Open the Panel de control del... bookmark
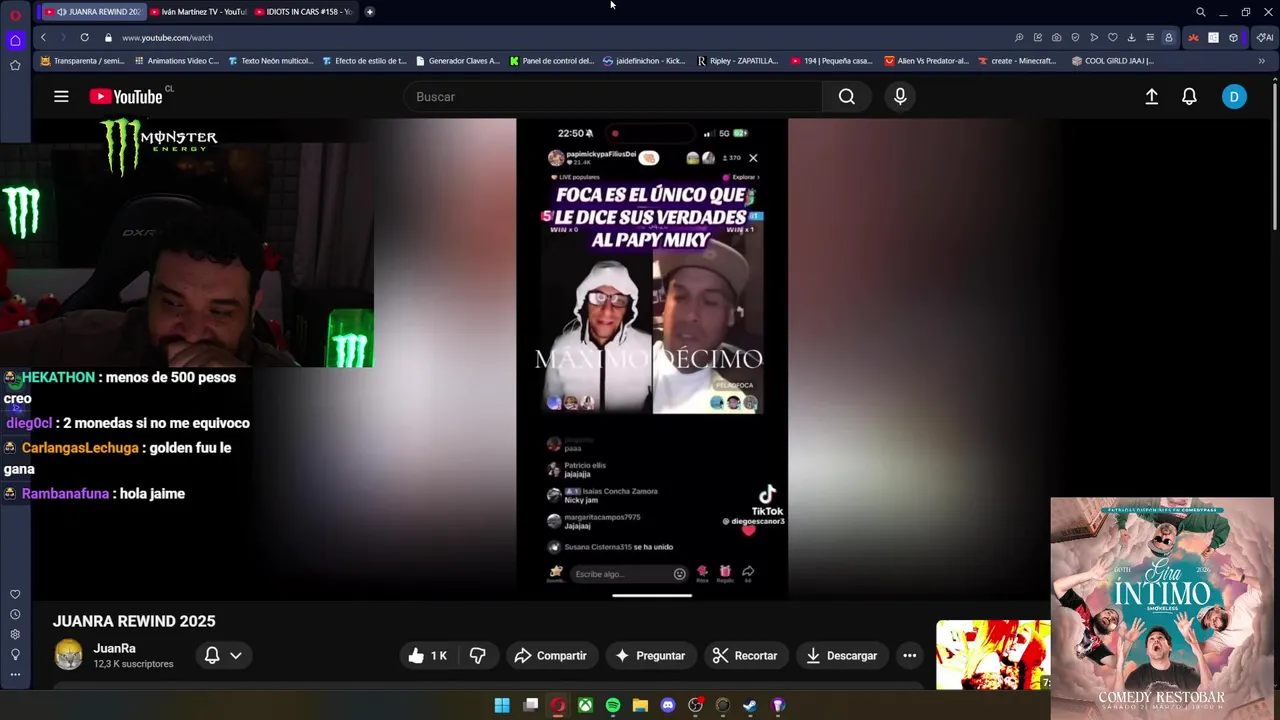The height and width of the screenshot is (720, 1280). (x=552, y=60)
